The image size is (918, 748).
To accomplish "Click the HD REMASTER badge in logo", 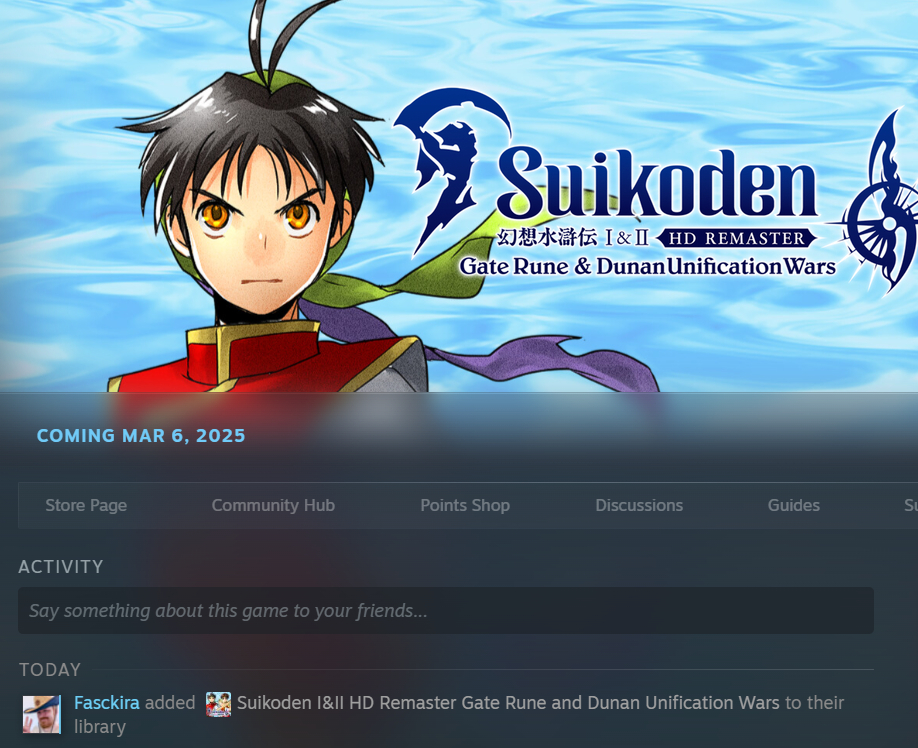I will [x=737, y=238].
